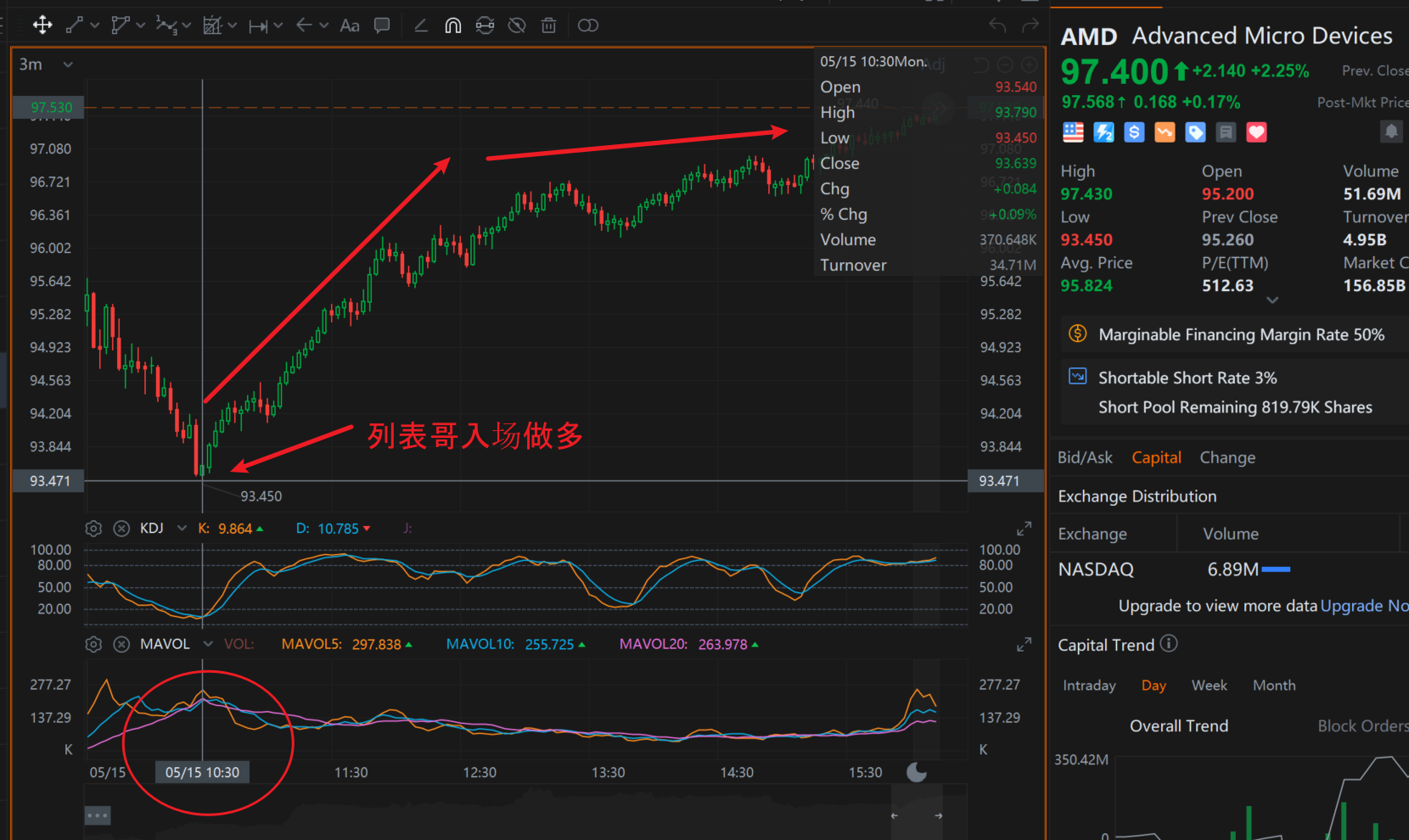1409x840 pixels.
Task: Click the Shortable chart icon
Action: point(1078,377)
